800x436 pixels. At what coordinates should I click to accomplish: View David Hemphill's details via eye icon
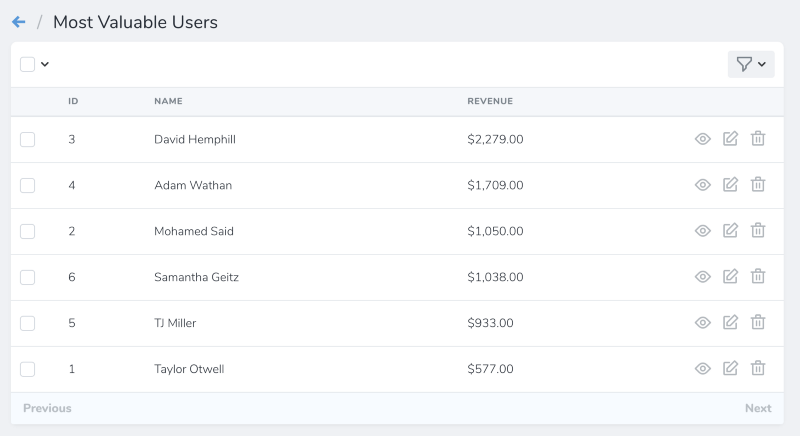point(703,139)
